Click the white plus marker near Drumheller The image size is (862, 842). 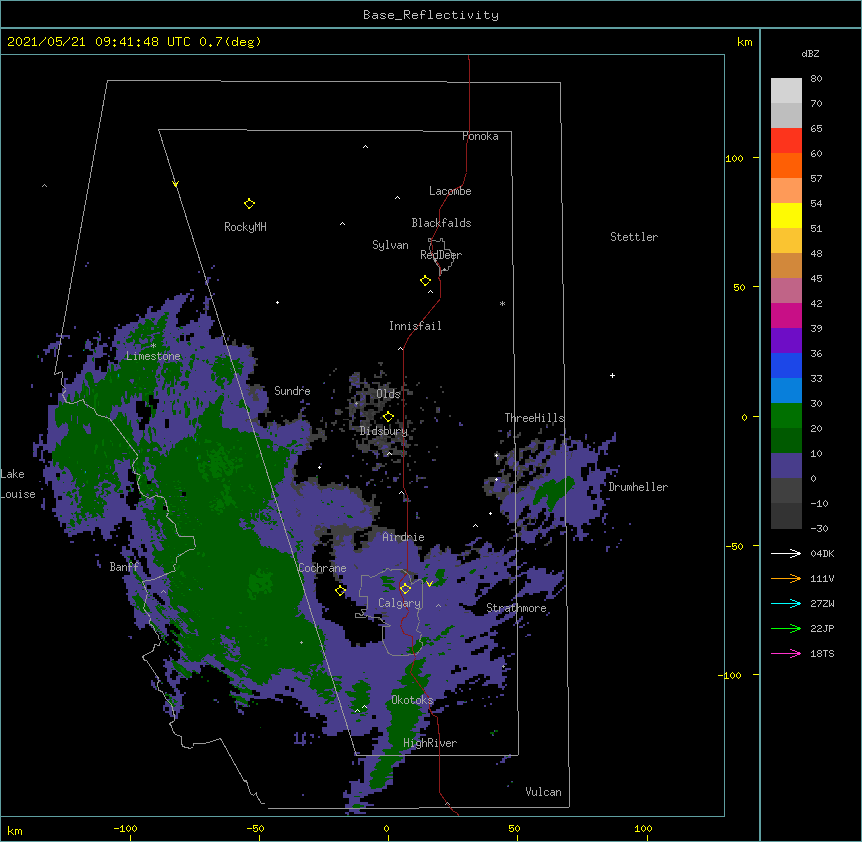[612, 375]
